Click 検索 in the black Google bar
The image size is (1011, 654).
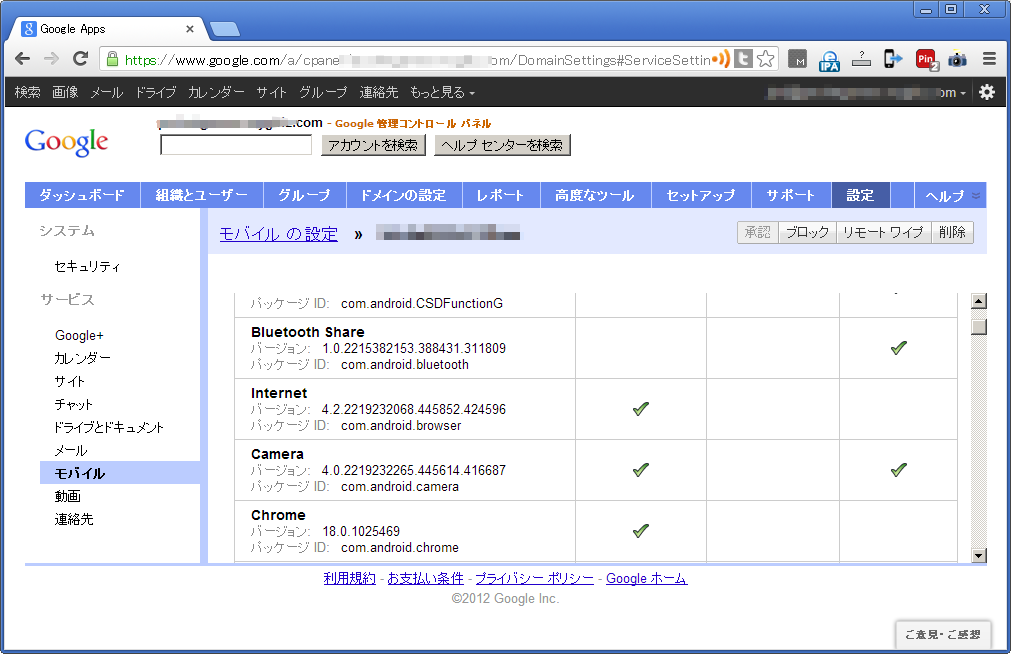click(x=28, y=92)
